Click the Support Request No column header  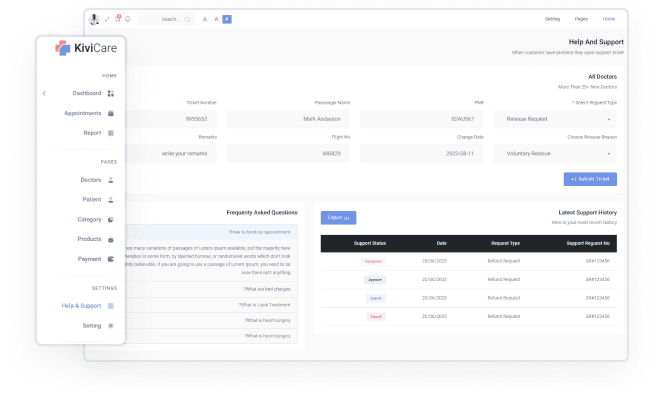tap(588, 244)
